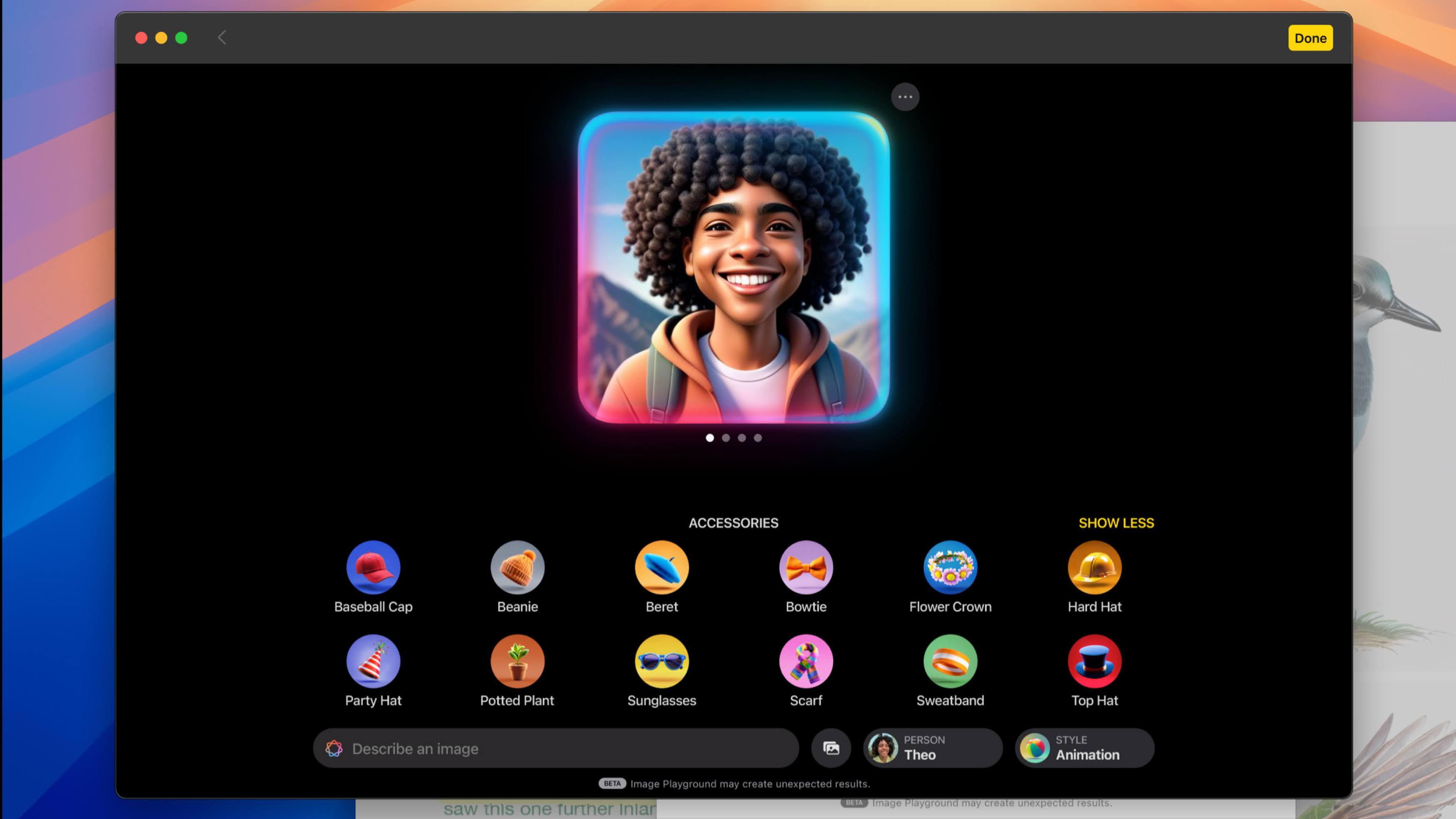The height and width of the screenshot is (819, 1456).
Task: Add the Bowtie accessory
Action: click(x=806, y=567)
